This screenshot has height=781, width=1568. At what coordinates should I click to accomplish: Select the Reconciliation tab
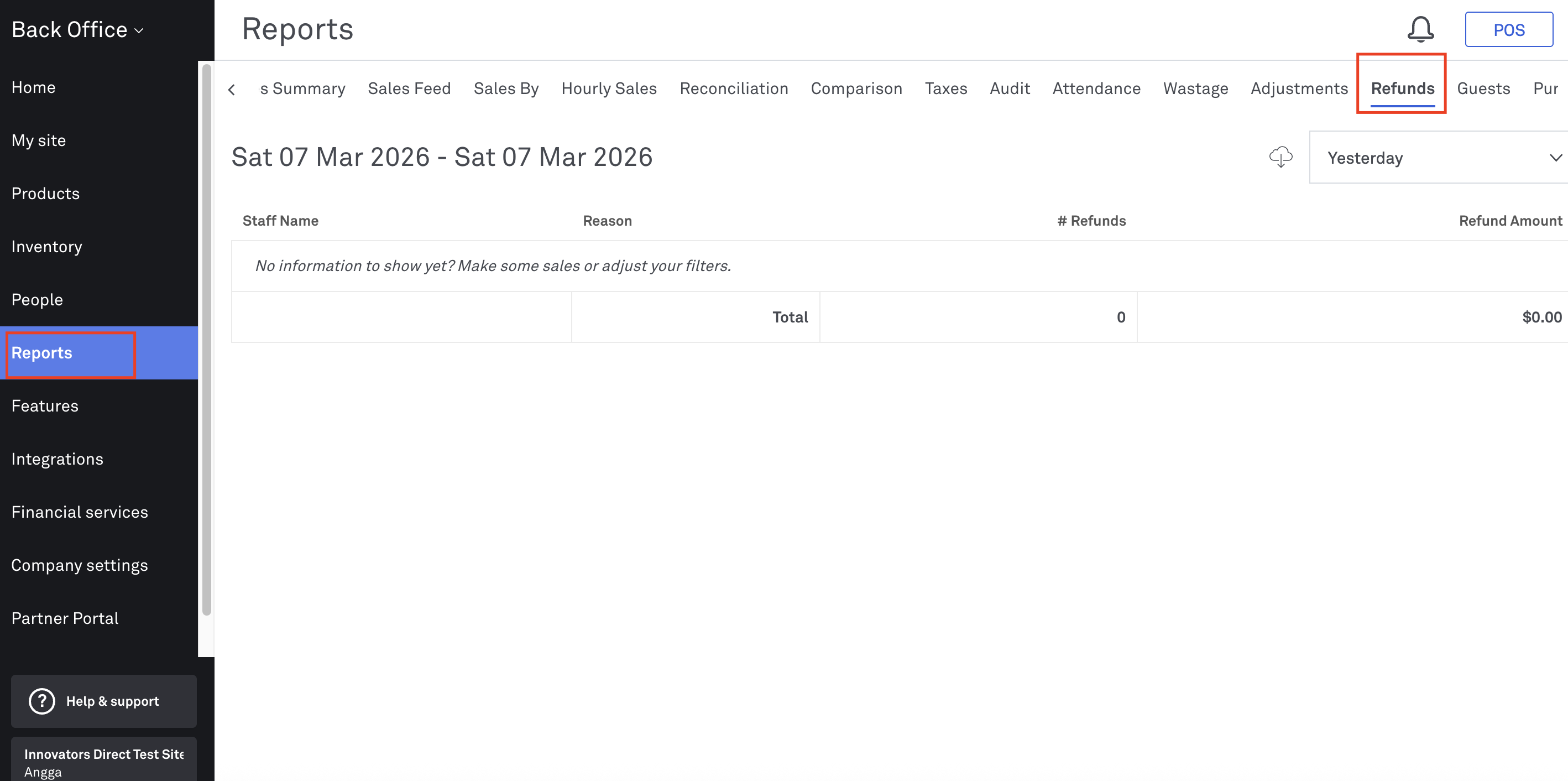[x=734, y=88]
